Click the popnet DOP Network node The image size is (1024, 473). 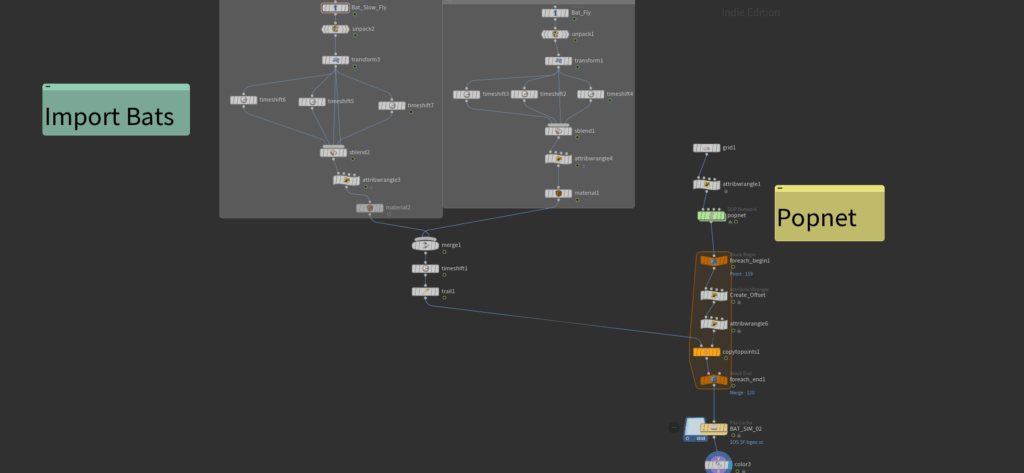coord(712,216)
